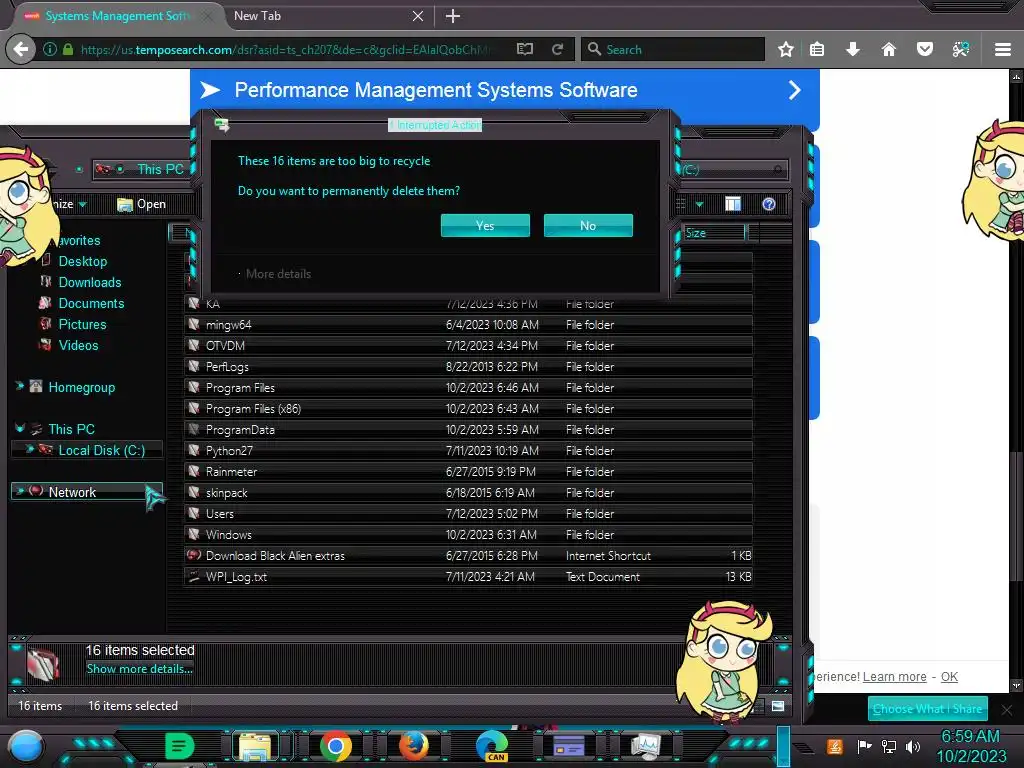Click chevron arrow on Performance Management banner

(x=794, y=90)
